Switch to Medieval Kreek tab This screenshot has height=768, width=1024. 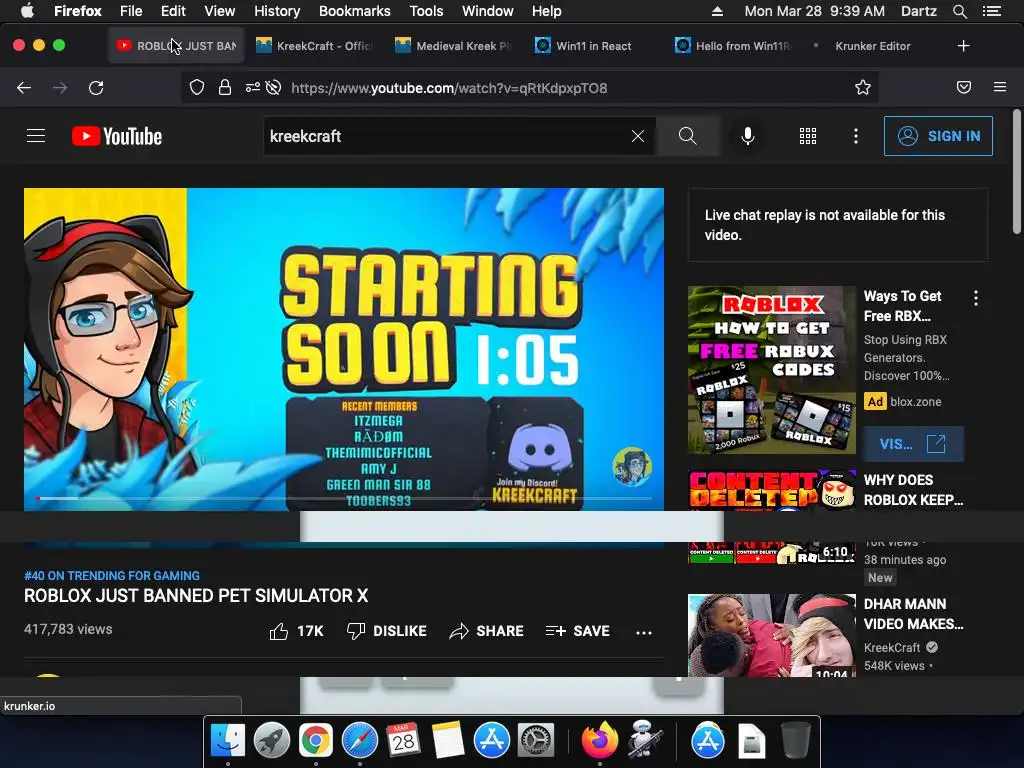pos(453,46)
